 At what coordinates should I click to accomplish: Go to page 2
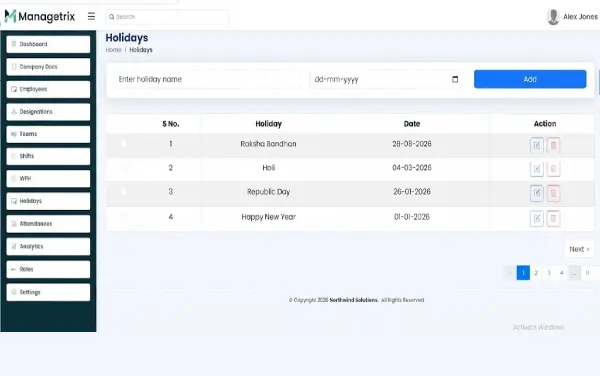tap(536, 273)
